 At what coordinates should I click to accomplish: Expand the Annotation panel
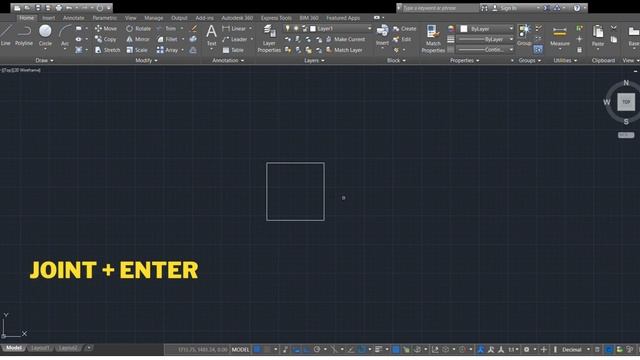pyautogui.click(x=228, y=60)
